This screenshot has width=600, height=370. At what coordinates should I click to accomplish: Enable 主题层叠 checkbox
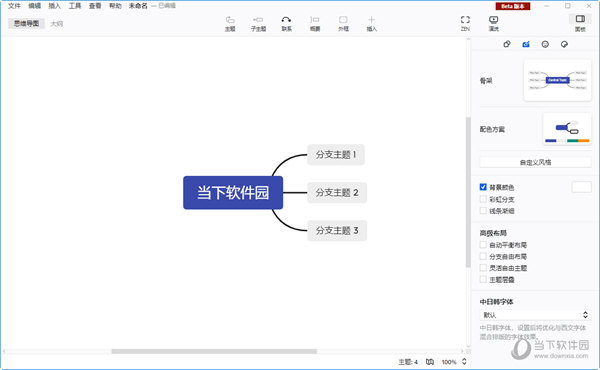click(483, 279)
